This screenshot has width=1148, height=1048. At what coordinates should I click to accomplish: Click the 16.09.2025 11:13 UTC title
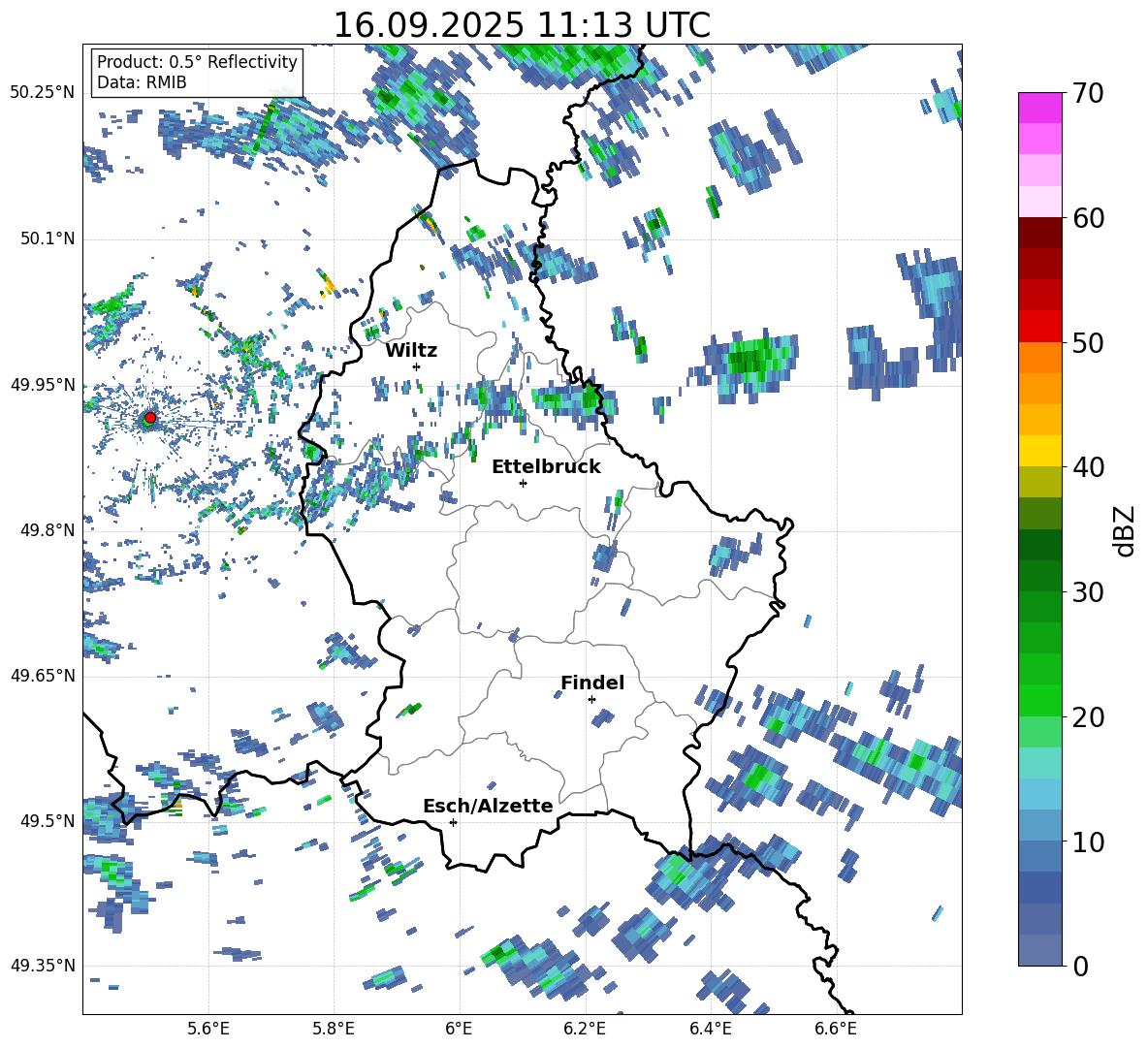click(522, 25)
